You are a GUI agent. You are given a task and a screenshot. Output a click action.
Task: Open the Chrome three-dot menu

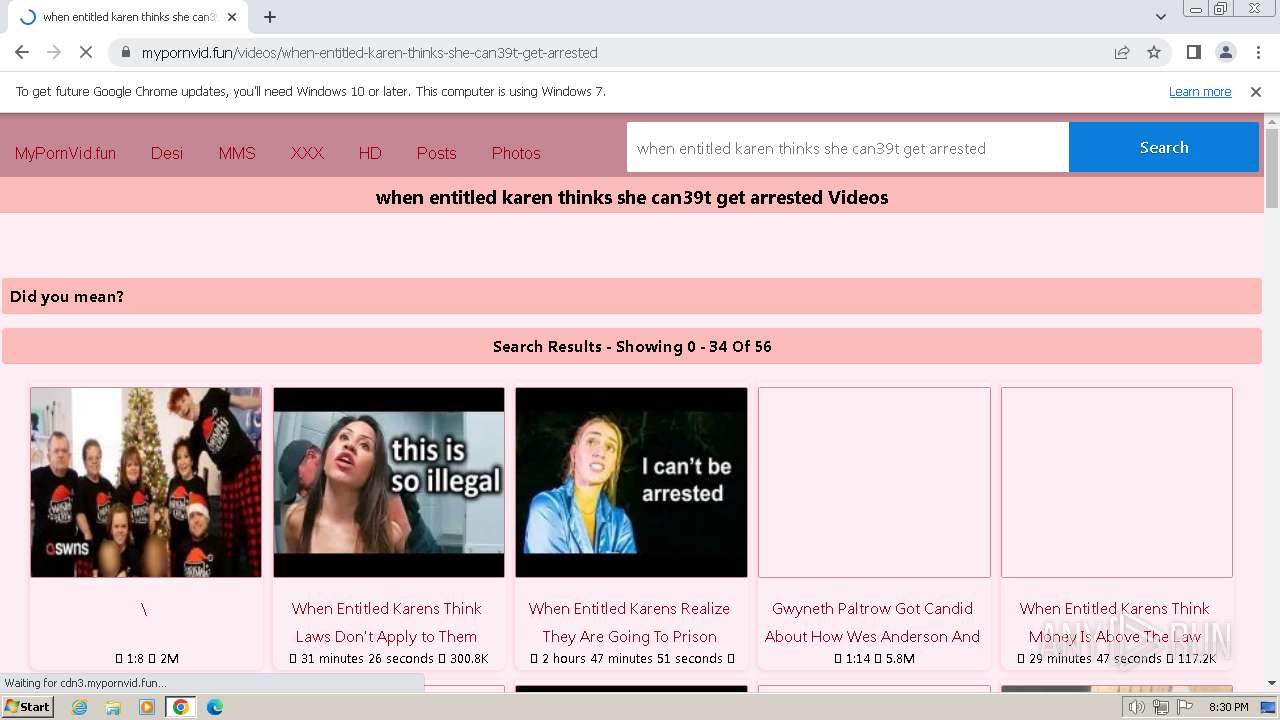(1257, 52)
